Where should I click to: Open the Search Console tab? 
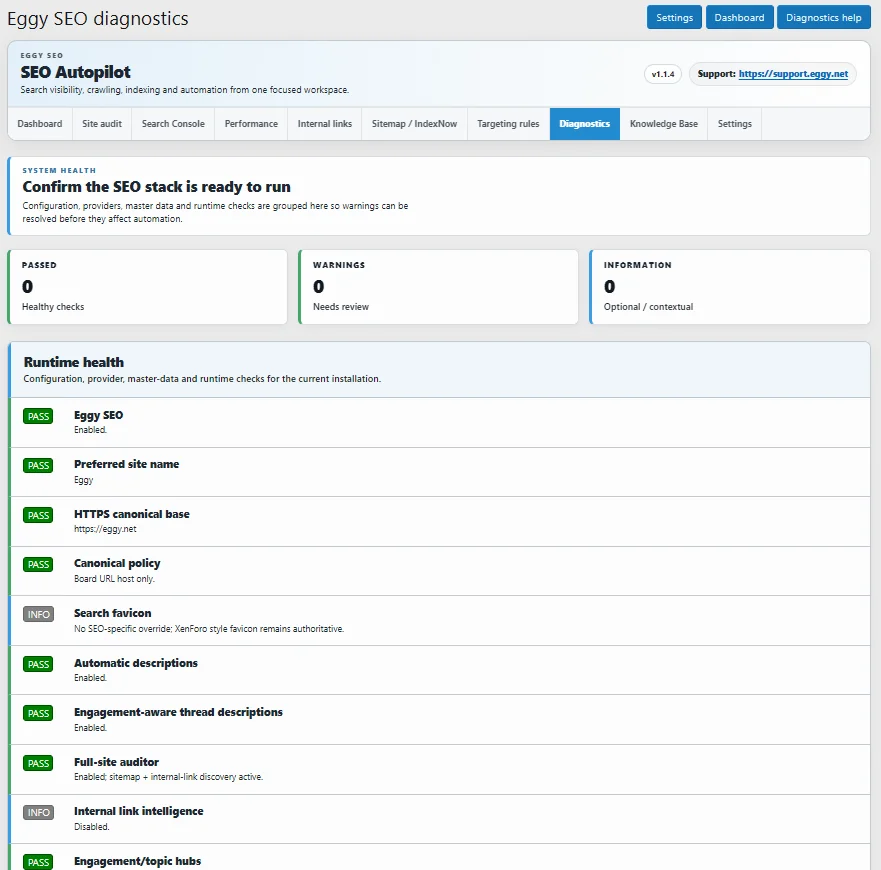(173, 124)
